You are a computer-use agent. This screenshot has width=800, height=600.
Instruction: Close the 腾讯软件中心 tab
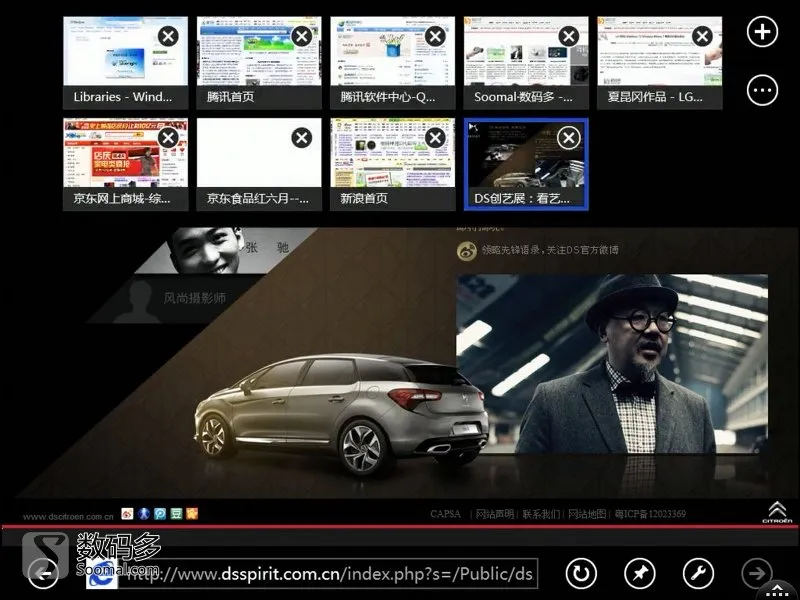(435, 36)
